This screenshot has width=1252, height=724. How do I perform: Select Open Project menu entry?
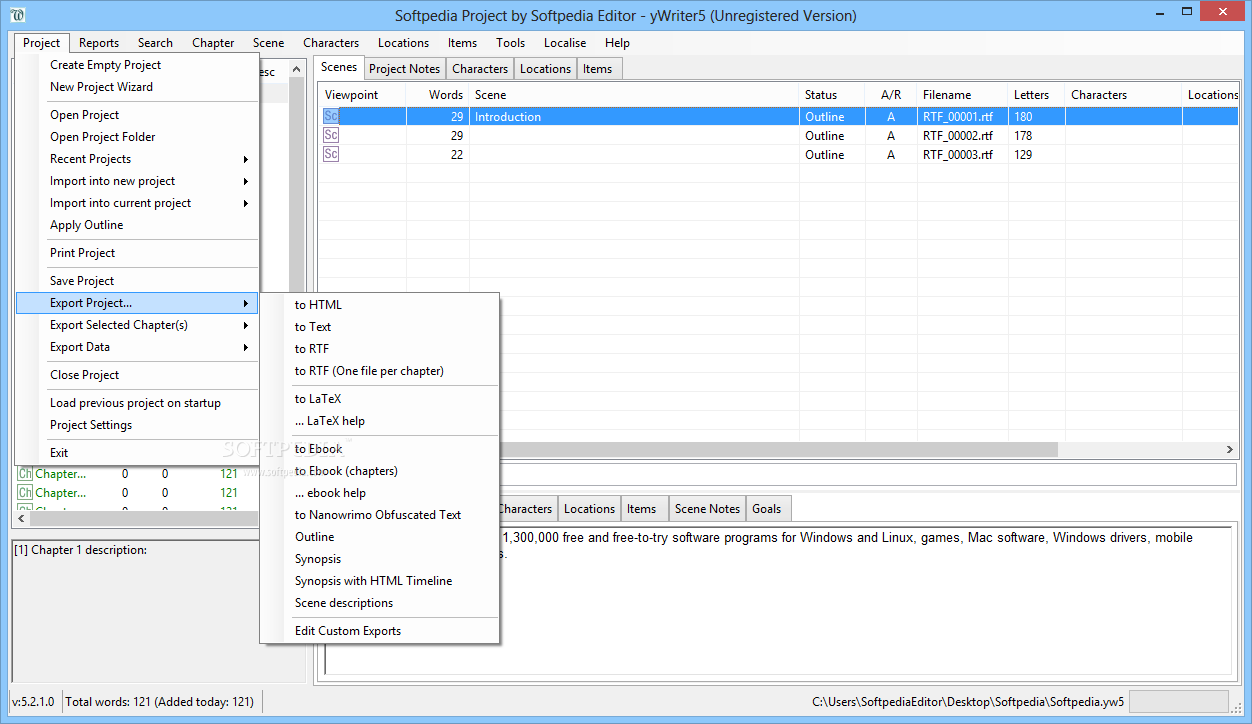(137, 115)
